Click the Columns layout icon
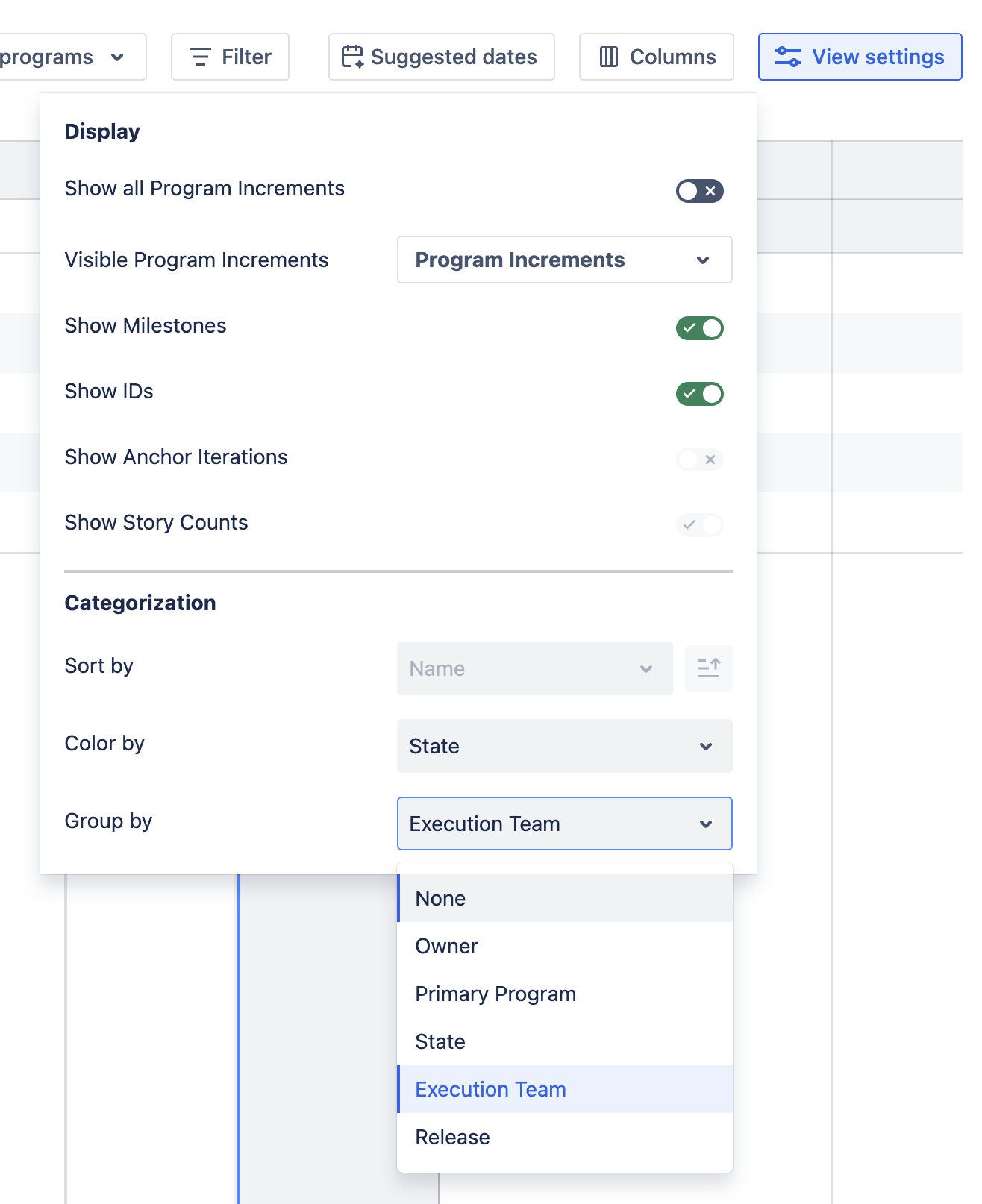 point(609,57)
